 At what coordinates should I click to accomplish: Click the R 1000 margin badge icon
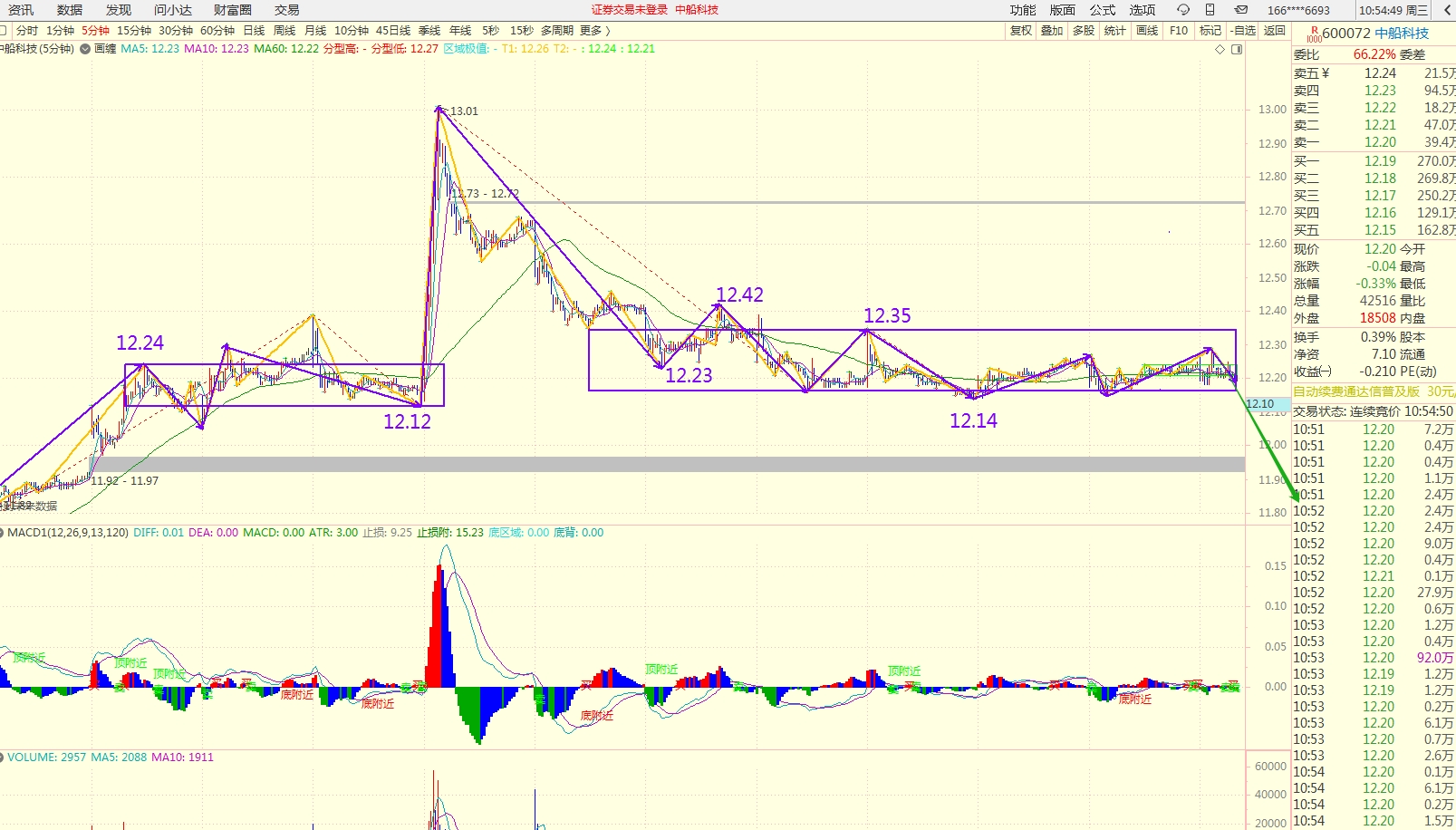(1314, 34)
